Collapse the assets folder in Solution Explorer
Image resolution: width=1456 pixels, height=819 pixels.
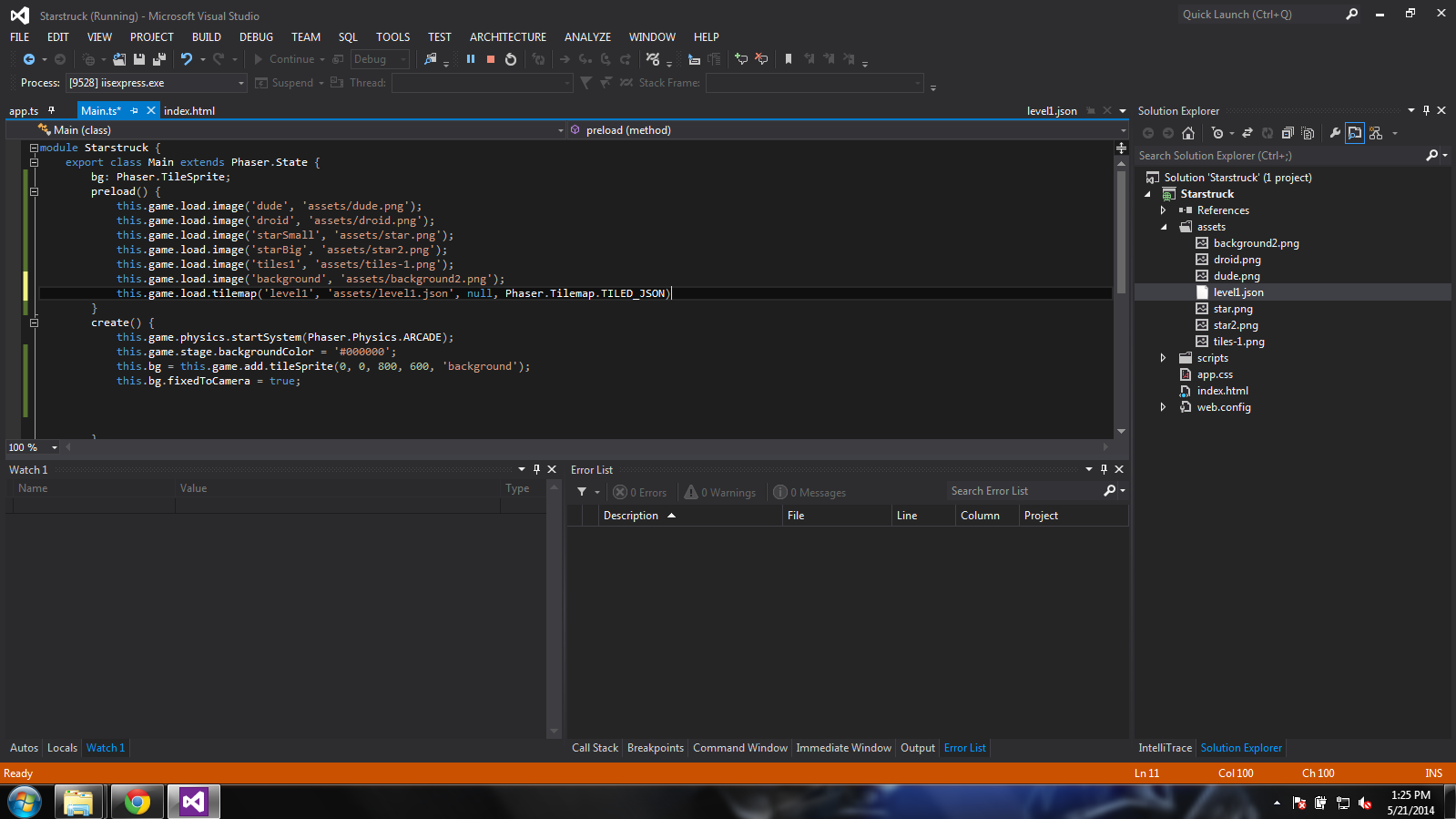1164,227
